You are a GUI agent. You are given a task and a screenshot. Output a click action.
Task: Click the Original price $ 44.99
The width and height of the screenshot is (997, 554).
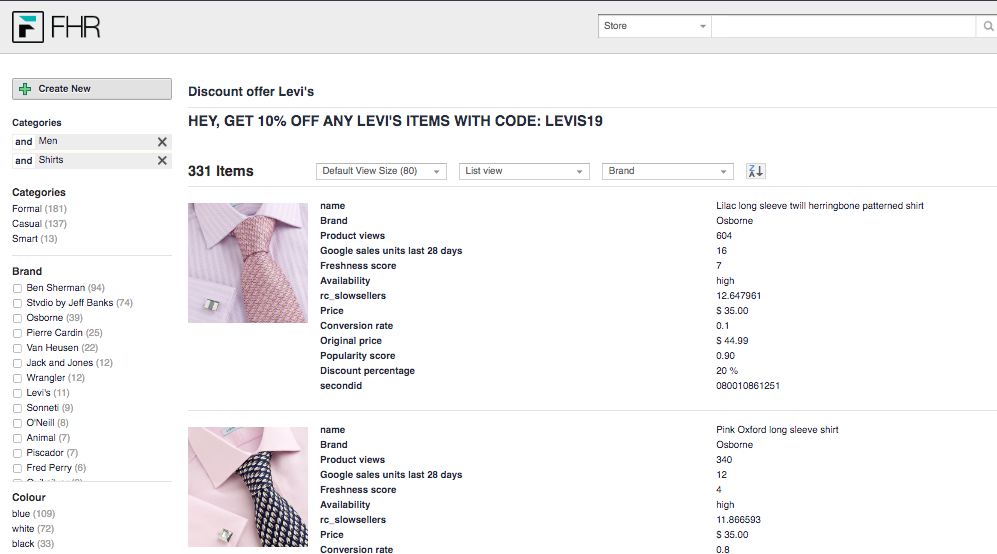click(x=732, y=341)
